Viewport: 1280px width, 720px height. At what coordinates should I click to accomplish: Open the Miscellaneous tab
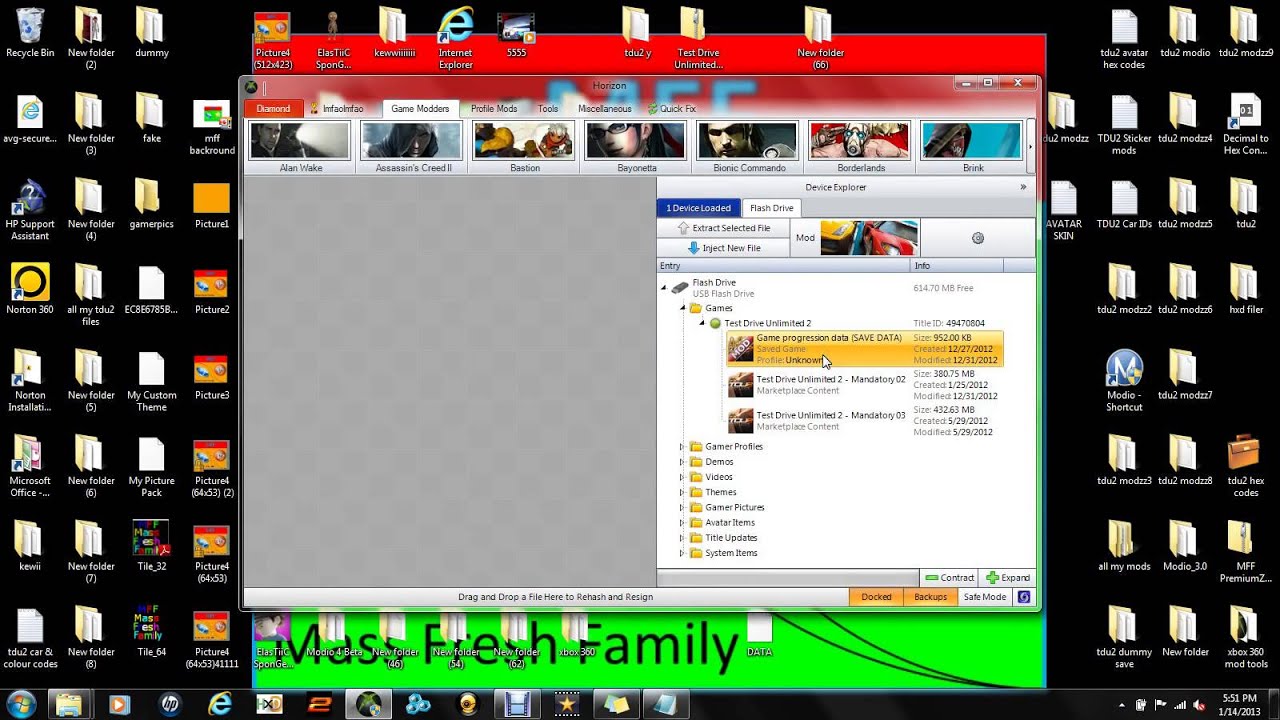[x=604, y=108]
